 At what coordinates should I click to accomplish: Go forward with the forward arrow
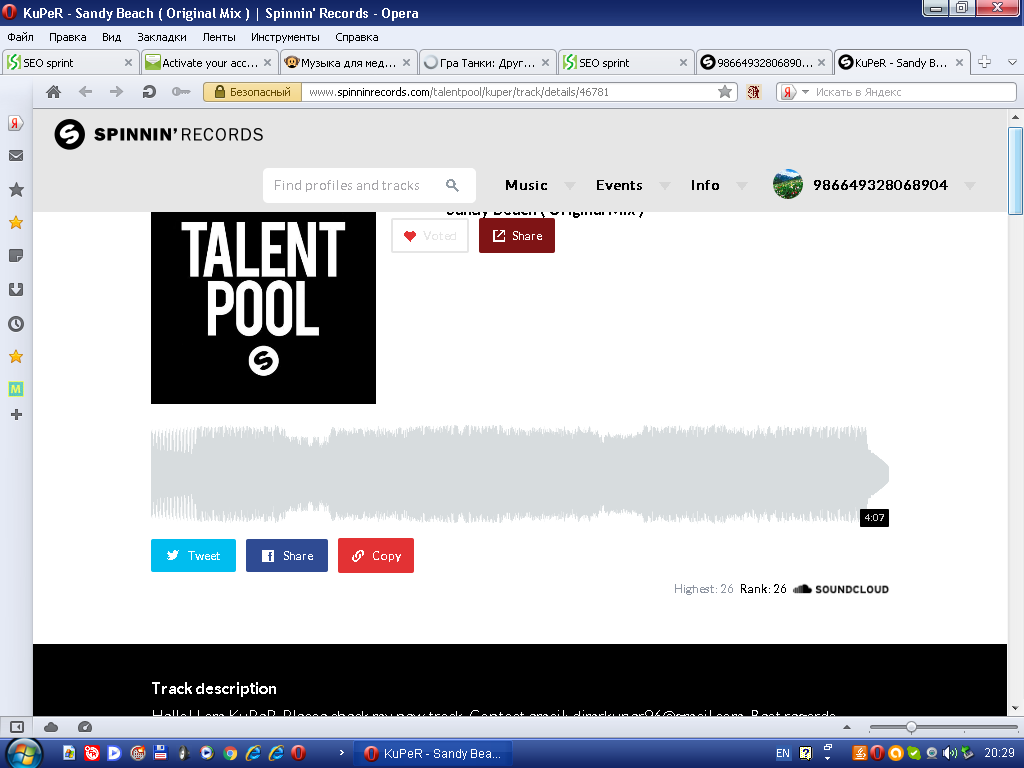coord(116,92)
